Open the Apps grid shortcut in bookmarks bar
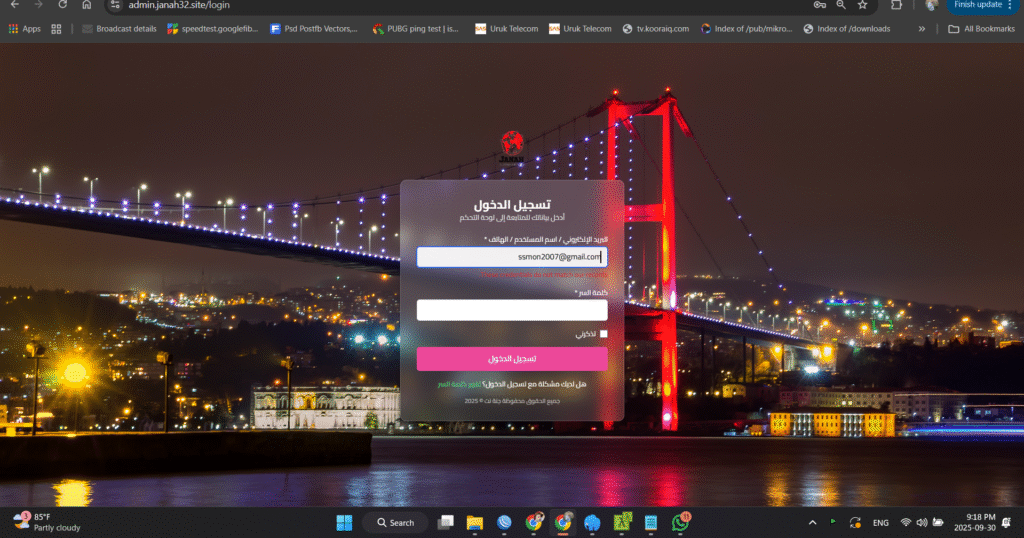Screen dimensions: 1024x538 click(x=25, y=29)
